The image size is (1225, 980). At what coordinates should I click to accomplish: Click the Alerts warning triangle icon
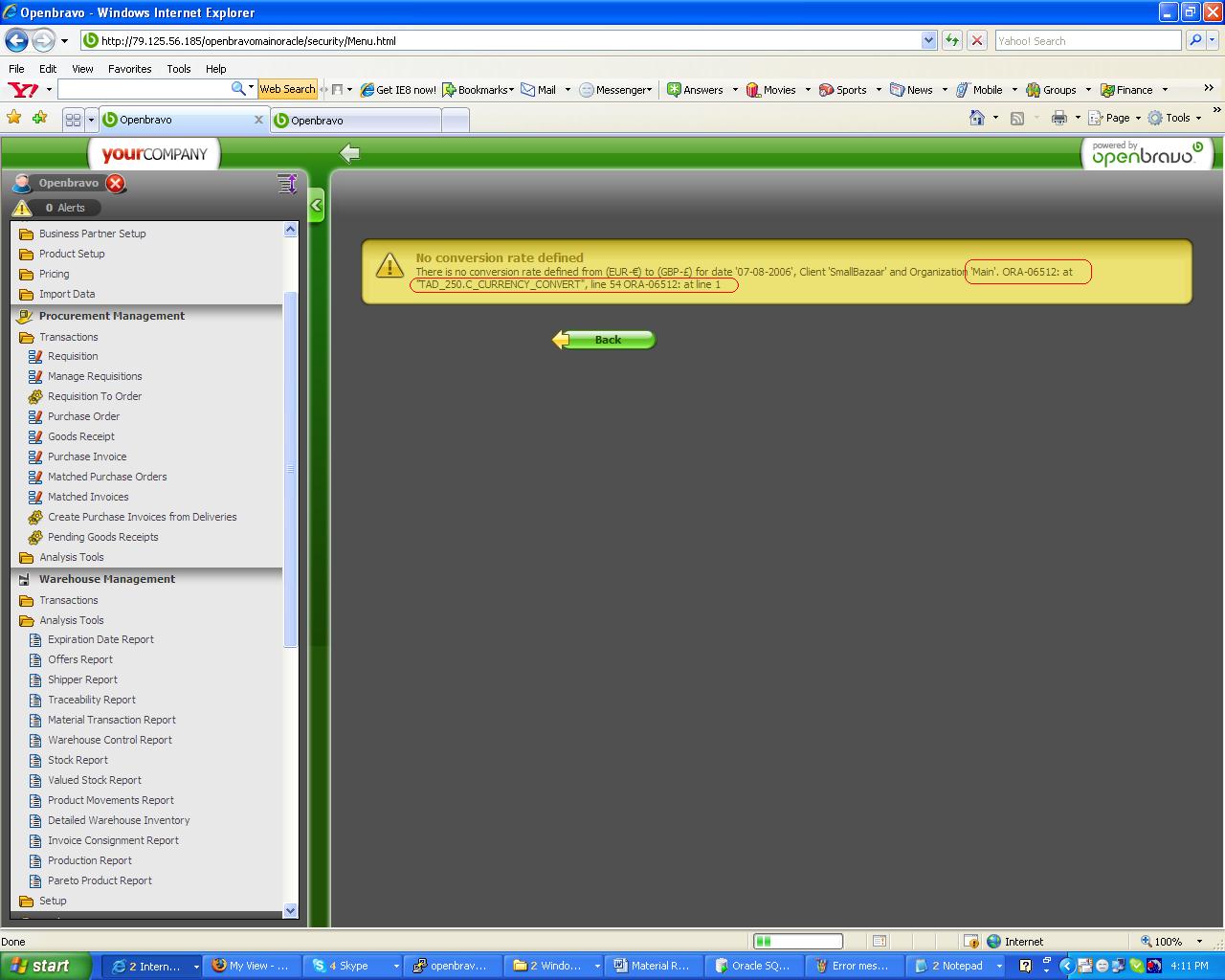click(x=22, y=208)
